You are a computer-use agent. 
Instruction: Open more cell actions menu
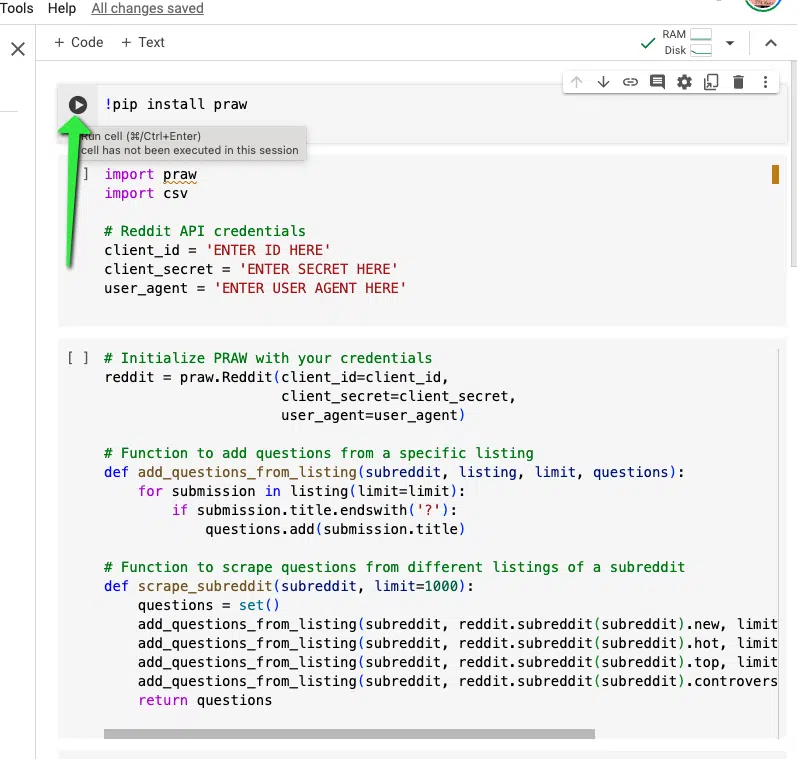(765, 82)
